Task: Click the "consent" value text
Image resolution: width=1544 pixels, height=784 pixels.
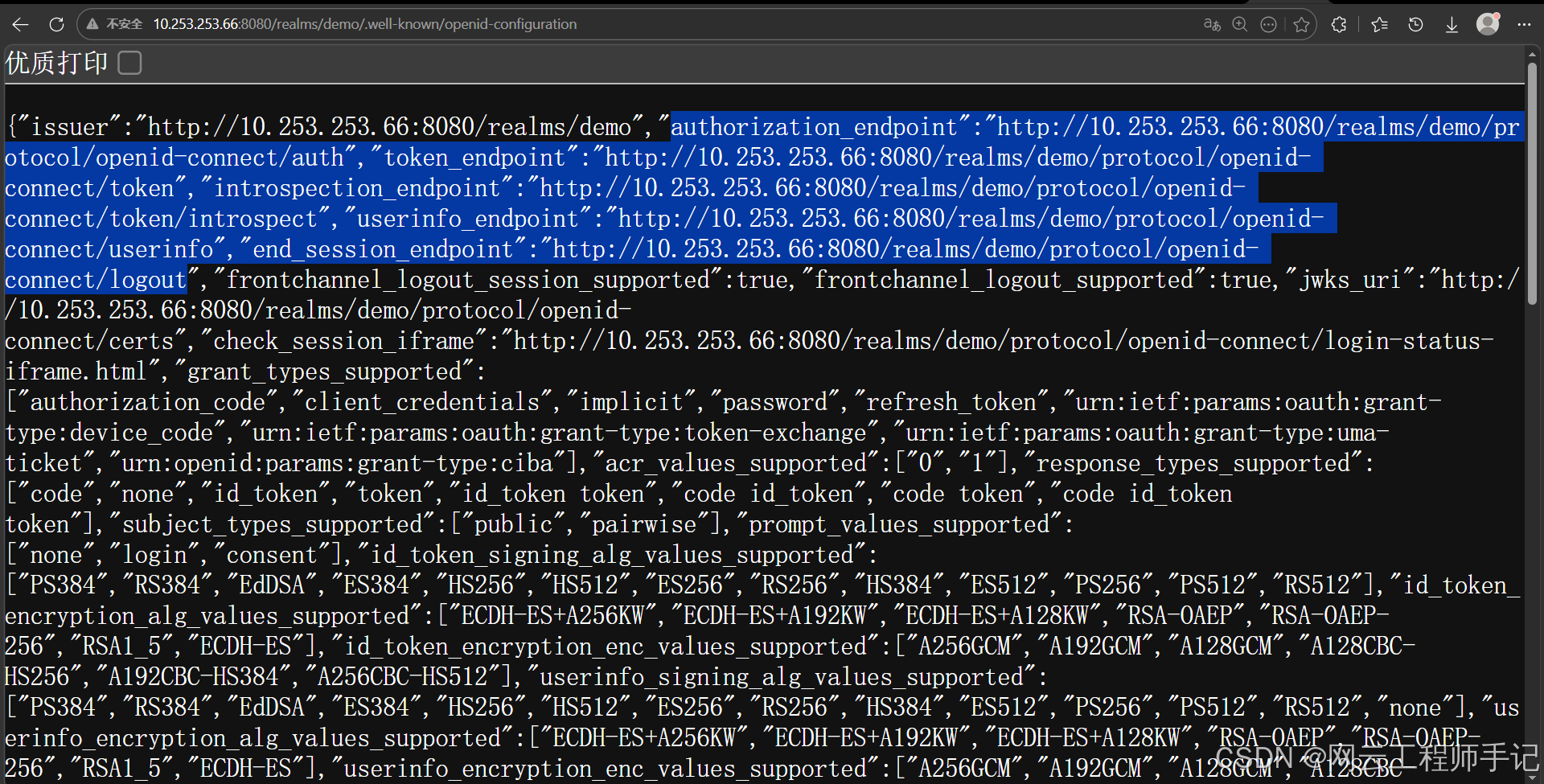Action: (x=271, y=555)
